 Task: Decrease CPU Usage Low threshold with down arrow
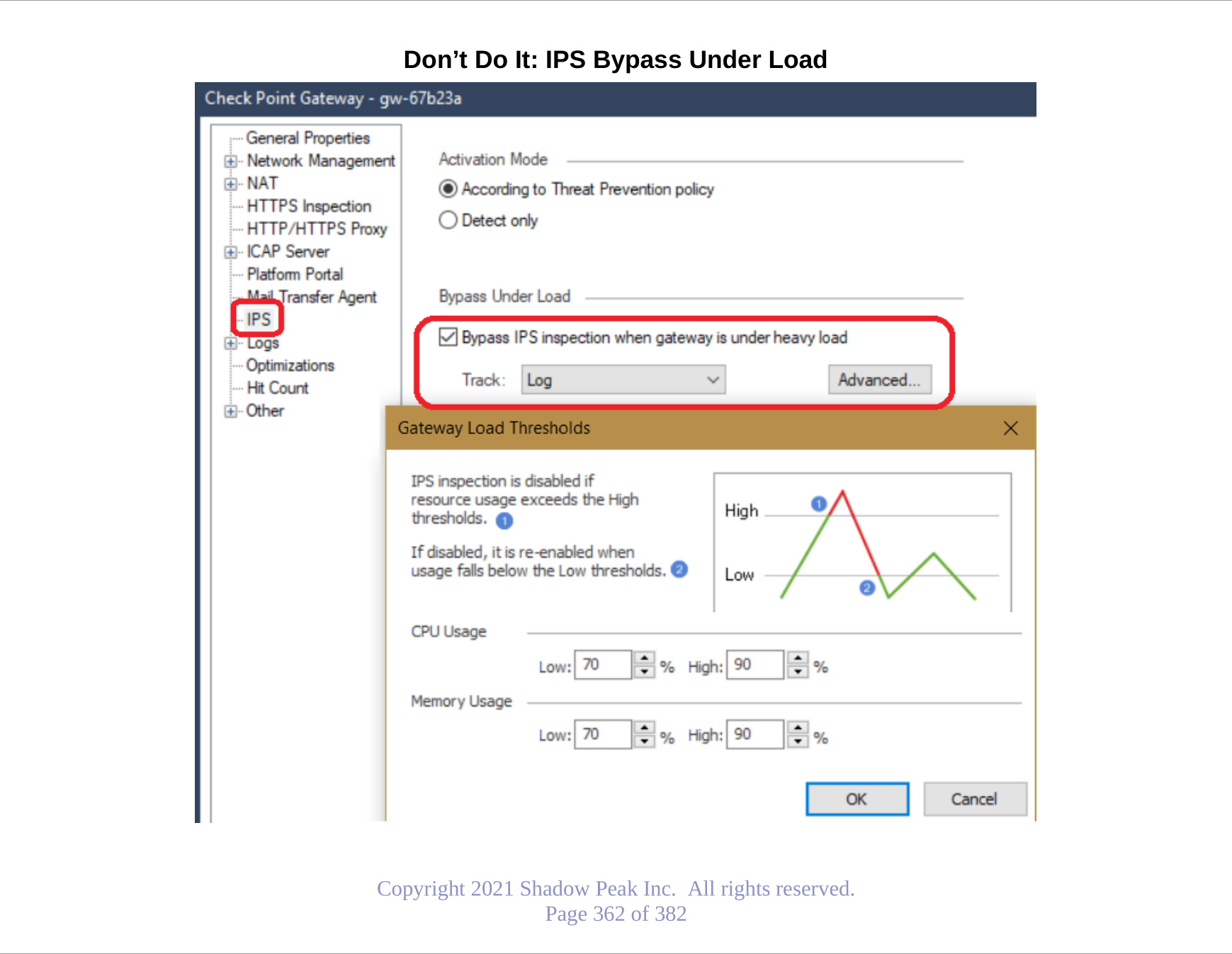tap(644, 672)
